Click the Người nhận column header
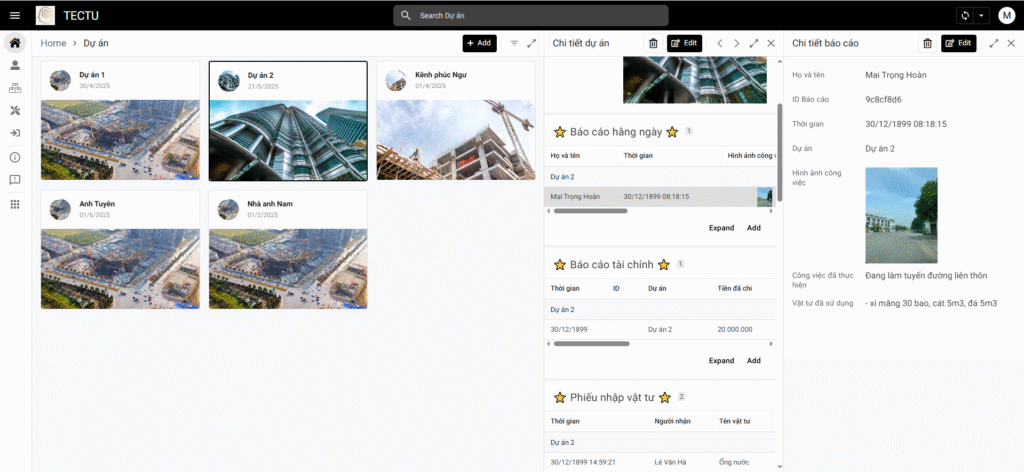This screenshot has width=1024, height=472. (x=672, y=421)
